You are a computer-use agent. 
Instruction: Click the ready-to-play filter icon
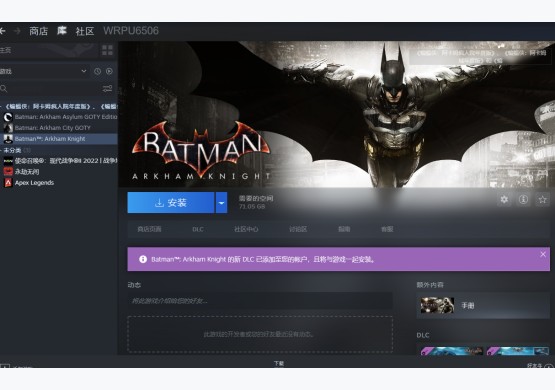(x=109, y=71)
